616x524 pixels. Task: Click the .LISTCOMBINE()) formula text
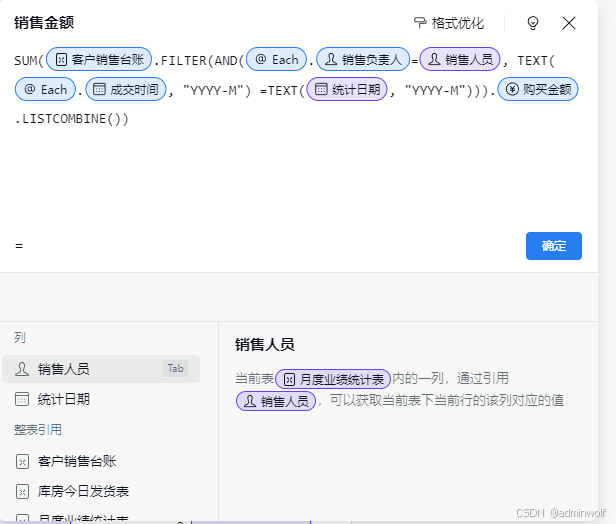pyautogui.click(x=72, y=119)
